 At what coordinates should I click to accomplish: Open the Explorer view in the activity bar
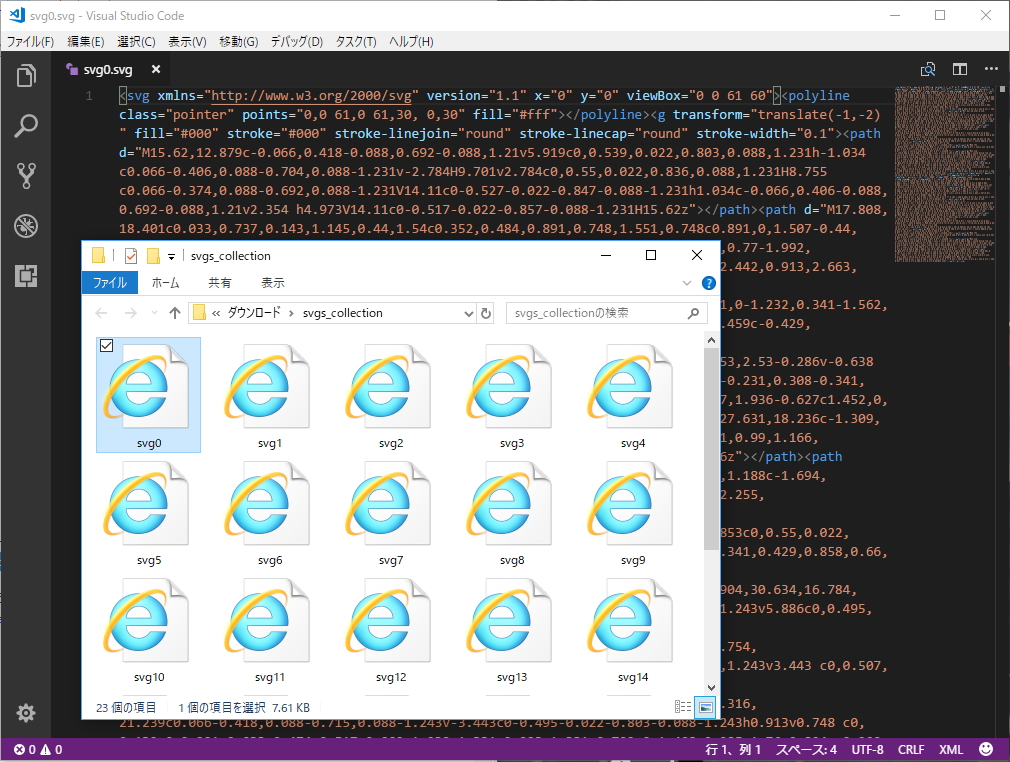click(25, 75)
